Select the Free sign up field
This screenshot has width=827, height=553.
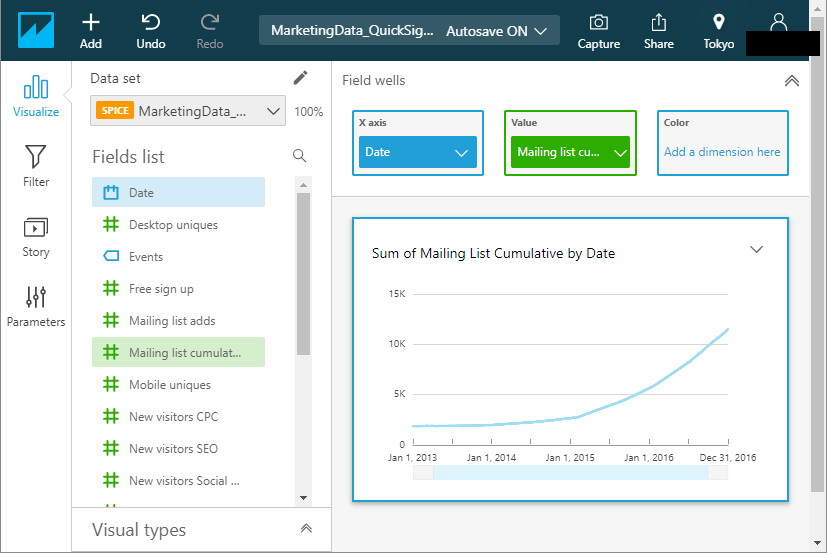pos(161,289)
